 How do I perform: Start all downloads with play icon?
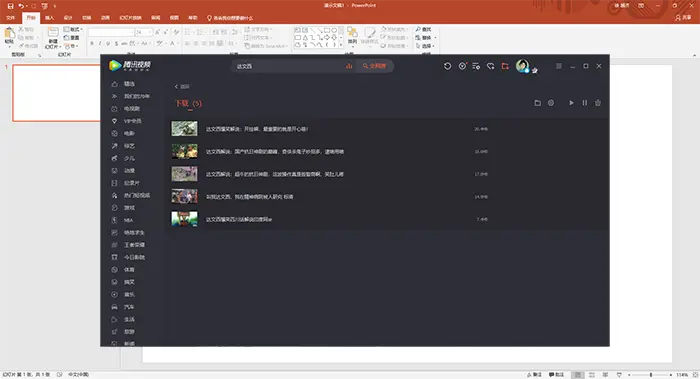[571, 103]
